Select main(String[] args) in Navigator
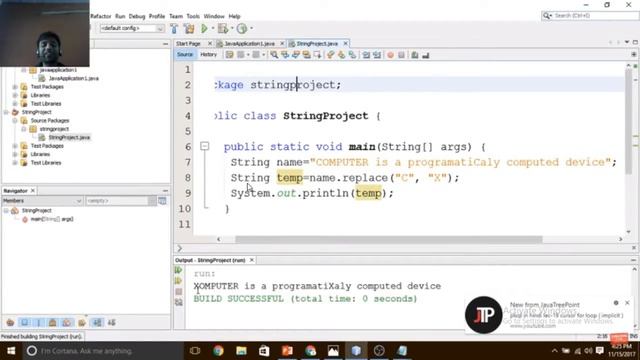Screen dimensions: 640x360 click(x=52, y=219)
